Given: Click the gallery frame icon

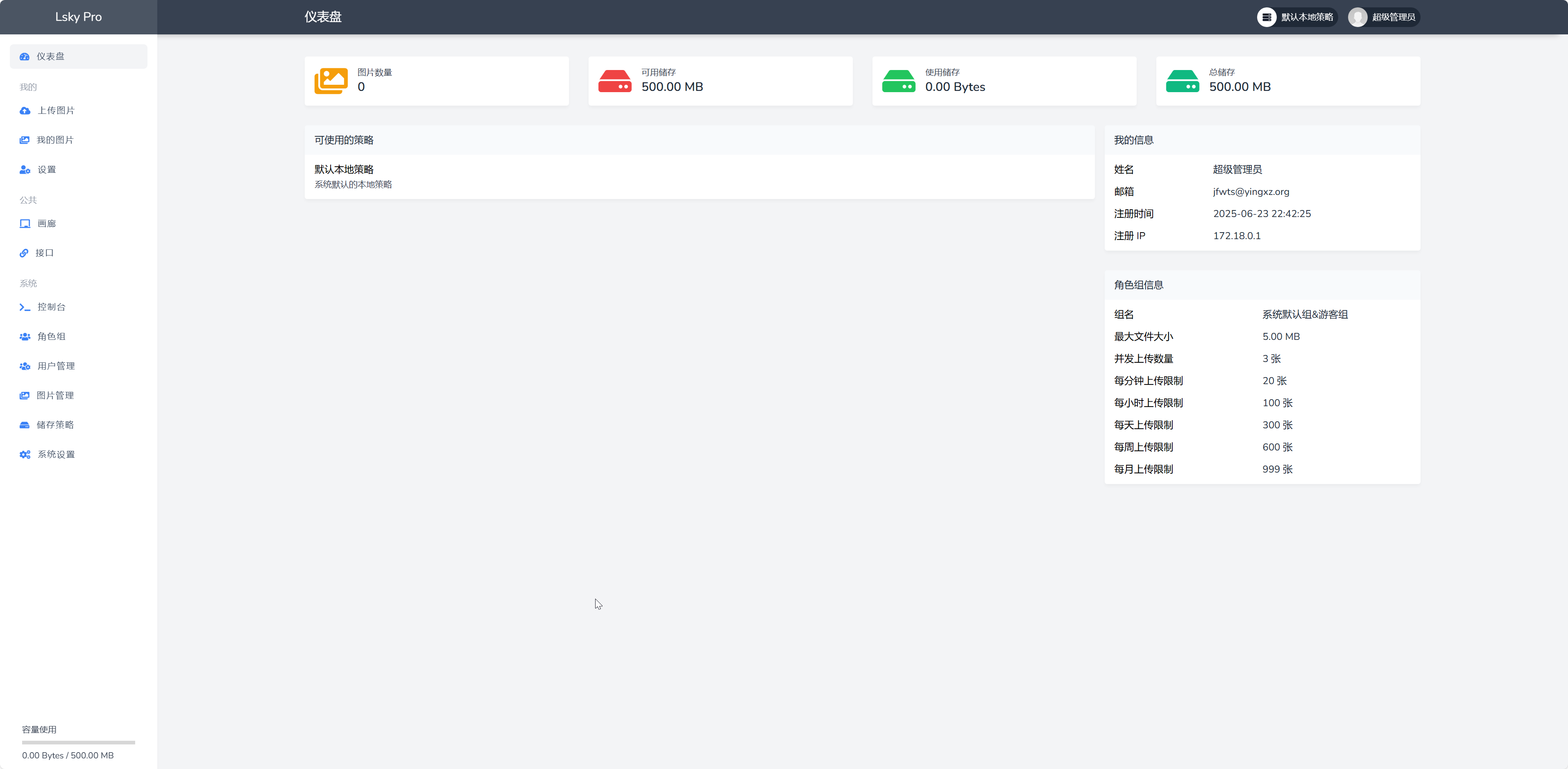Looking at the screenshot, I should tap(25, 224).
